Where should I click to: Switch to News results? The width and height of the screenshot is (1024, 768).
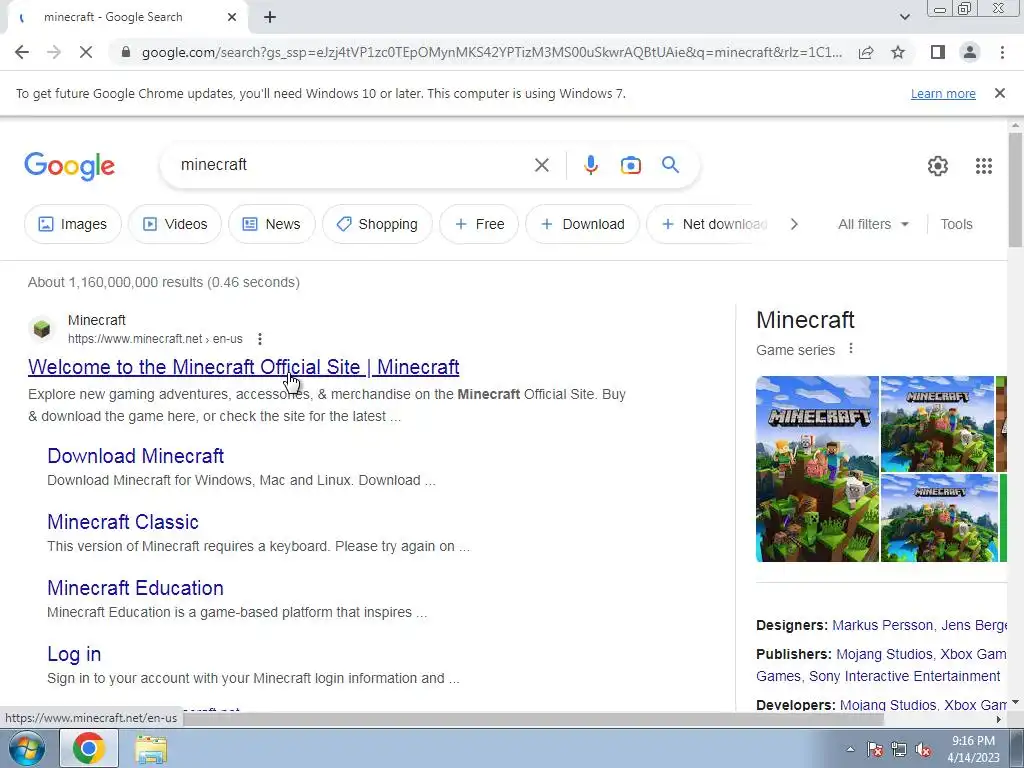coord(271,224)
